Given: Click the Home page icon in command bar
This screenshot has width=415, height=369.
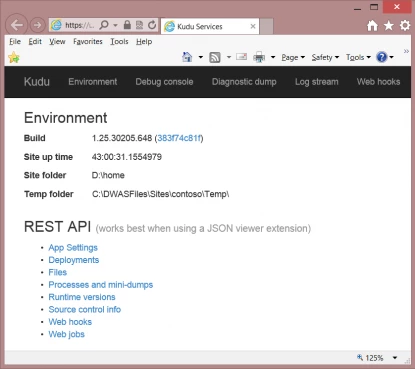Looking at the screenshot, I should point(187,57).
